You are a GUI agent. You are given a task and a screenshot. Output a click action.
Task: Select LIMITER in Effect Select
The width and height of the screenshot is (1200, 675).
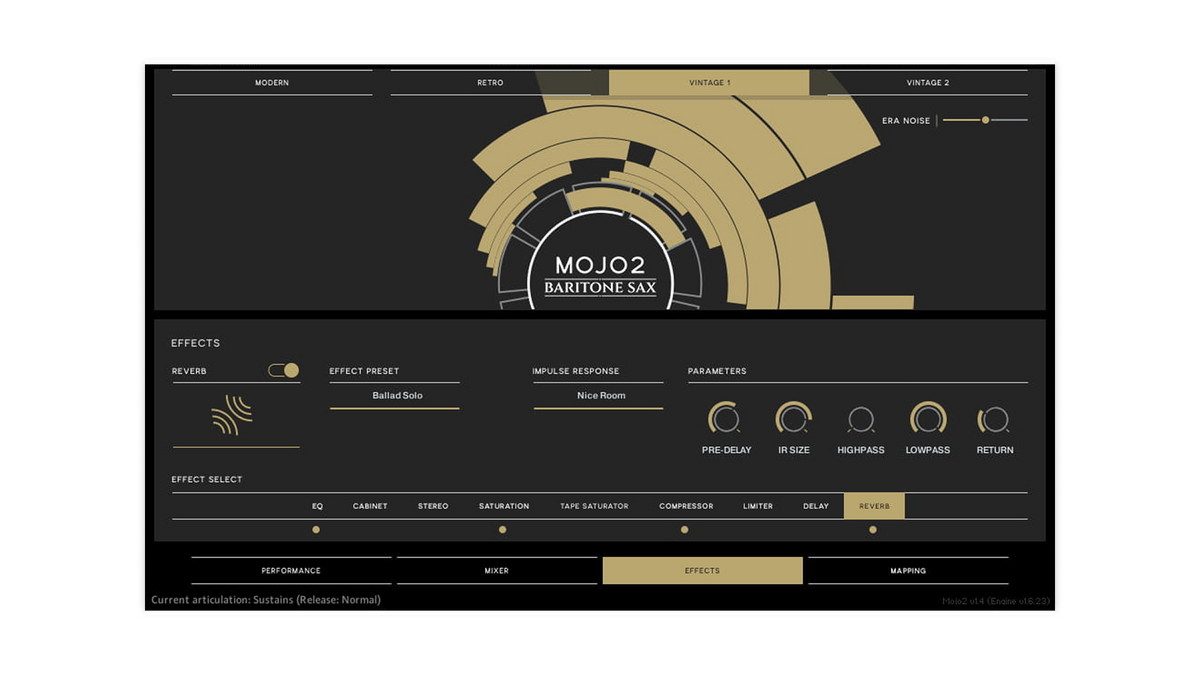pos(758,506)
